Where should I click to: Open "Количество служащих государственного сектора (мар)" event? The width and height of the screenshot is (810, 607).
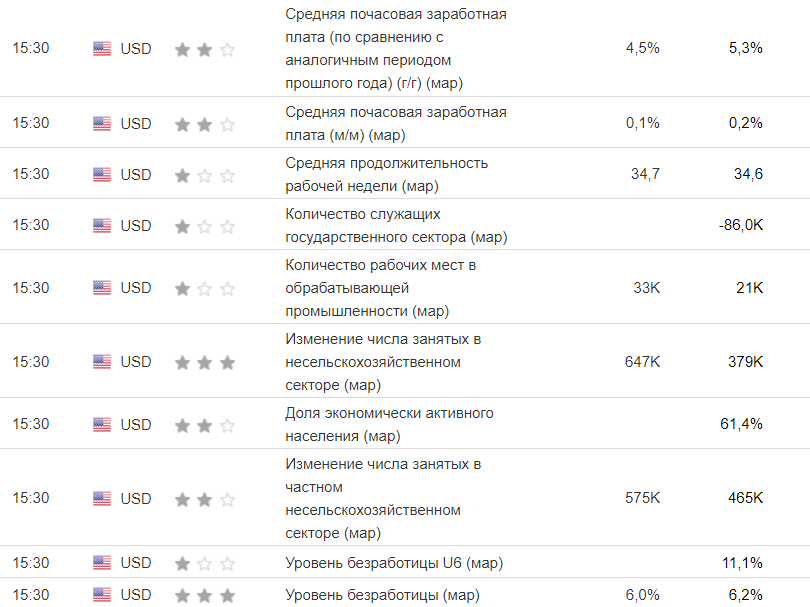pyautogui.click(x=396, y=225)
